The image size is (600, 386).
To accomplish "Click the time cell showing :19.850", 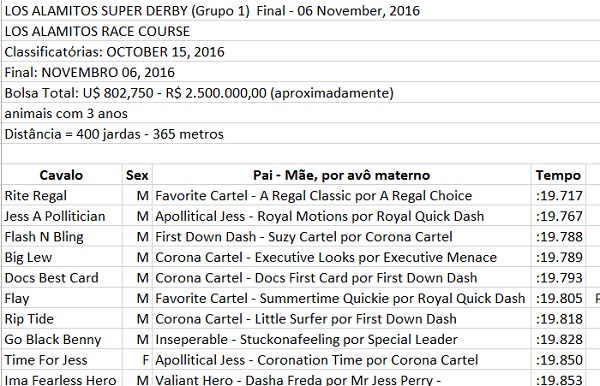I will pos(558,360).
